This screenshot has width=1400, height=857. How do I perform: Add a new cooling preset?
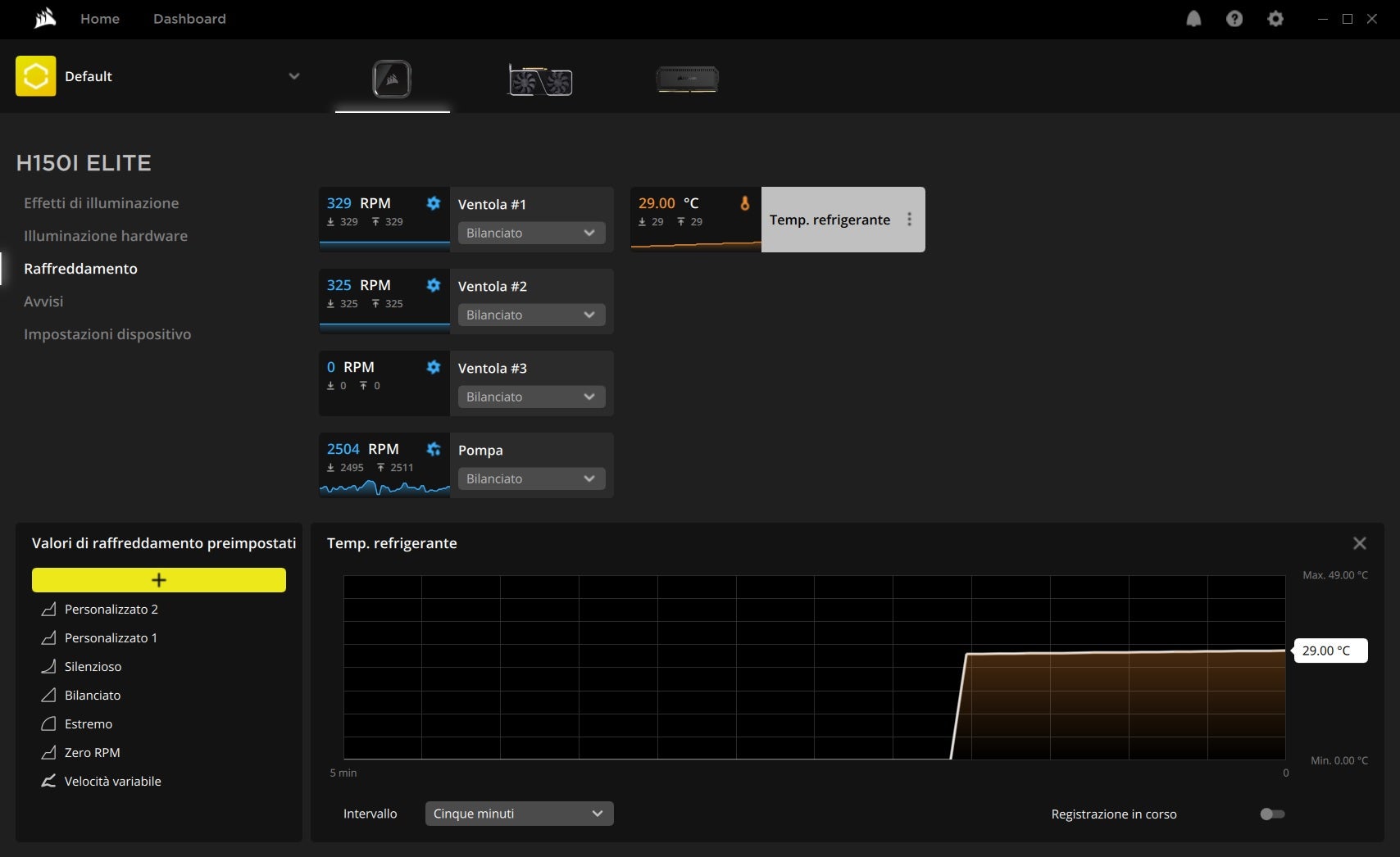pos(159,580)
